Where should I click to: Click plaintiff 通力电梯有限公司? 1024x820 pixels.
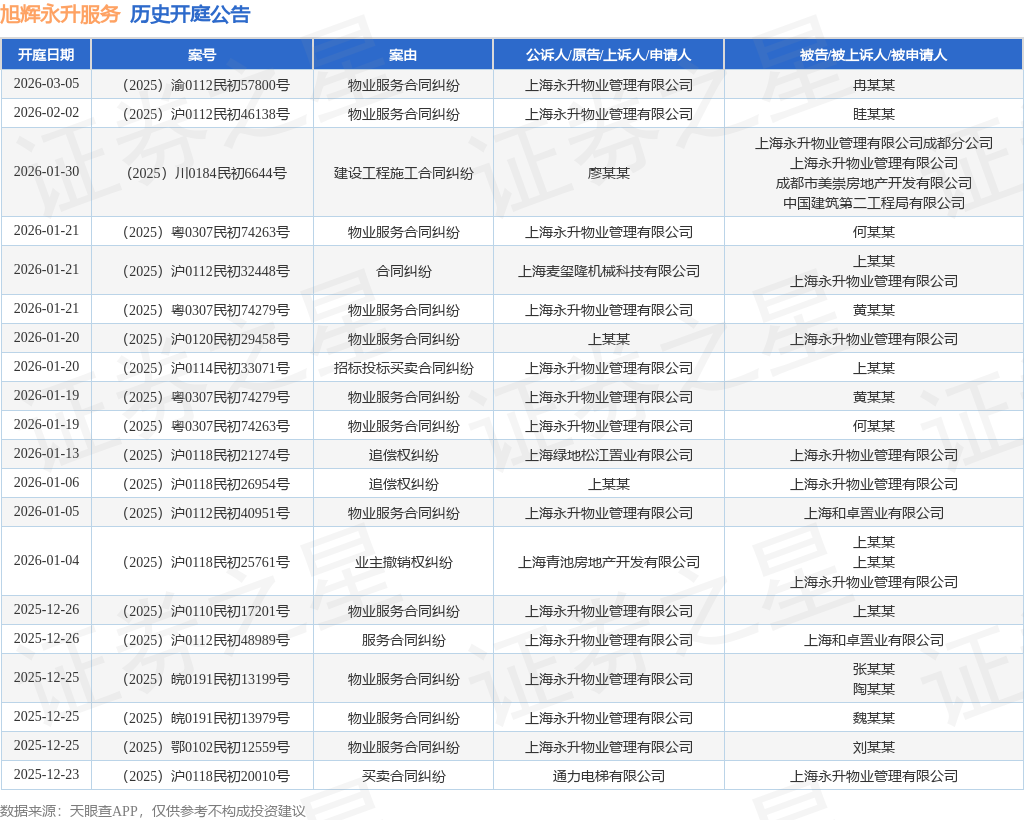click(x=609, y=776)
